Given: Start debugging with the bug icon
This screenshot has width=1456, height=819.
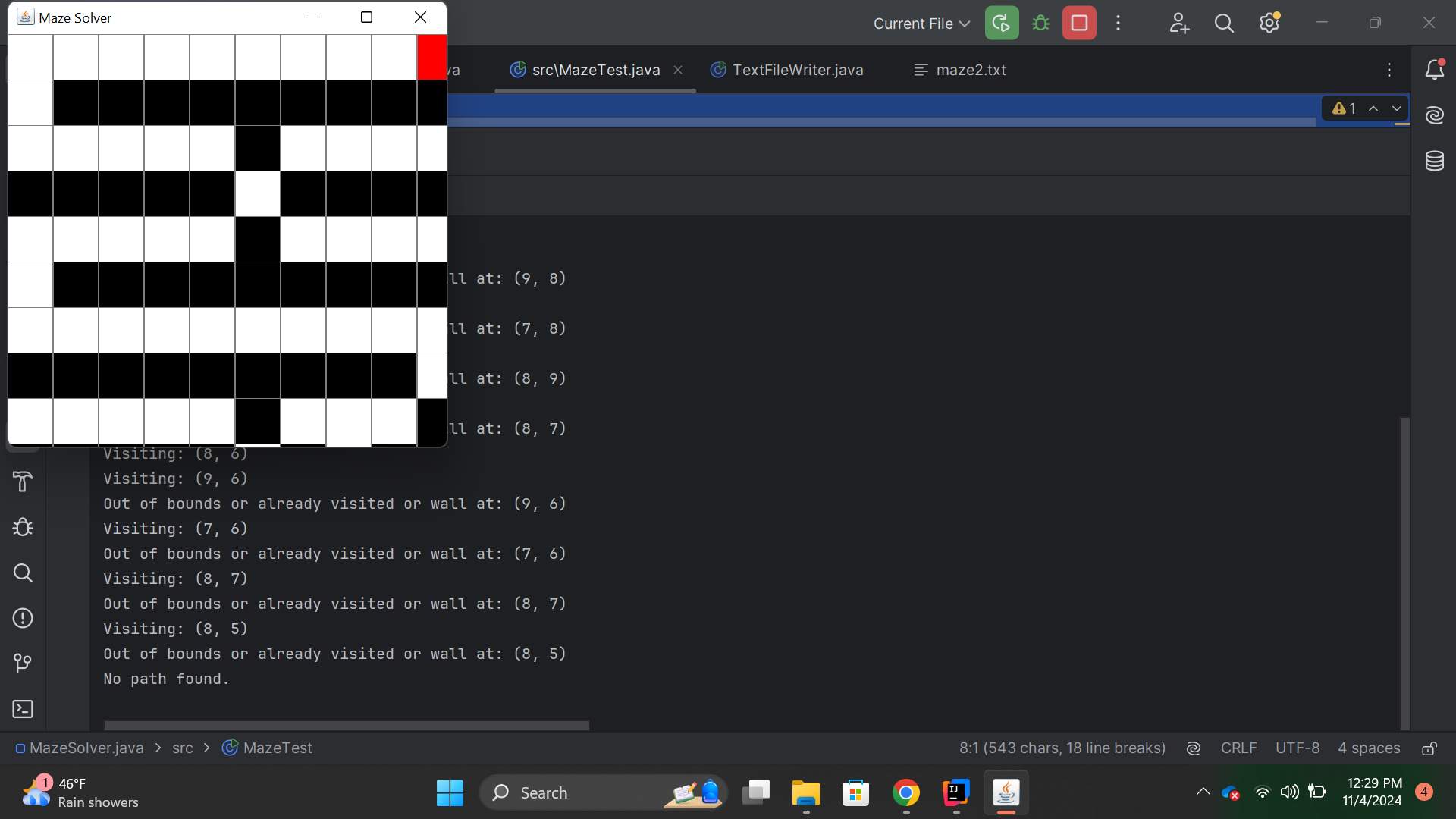Looking at the screenshot, I should click(1040, 23).
